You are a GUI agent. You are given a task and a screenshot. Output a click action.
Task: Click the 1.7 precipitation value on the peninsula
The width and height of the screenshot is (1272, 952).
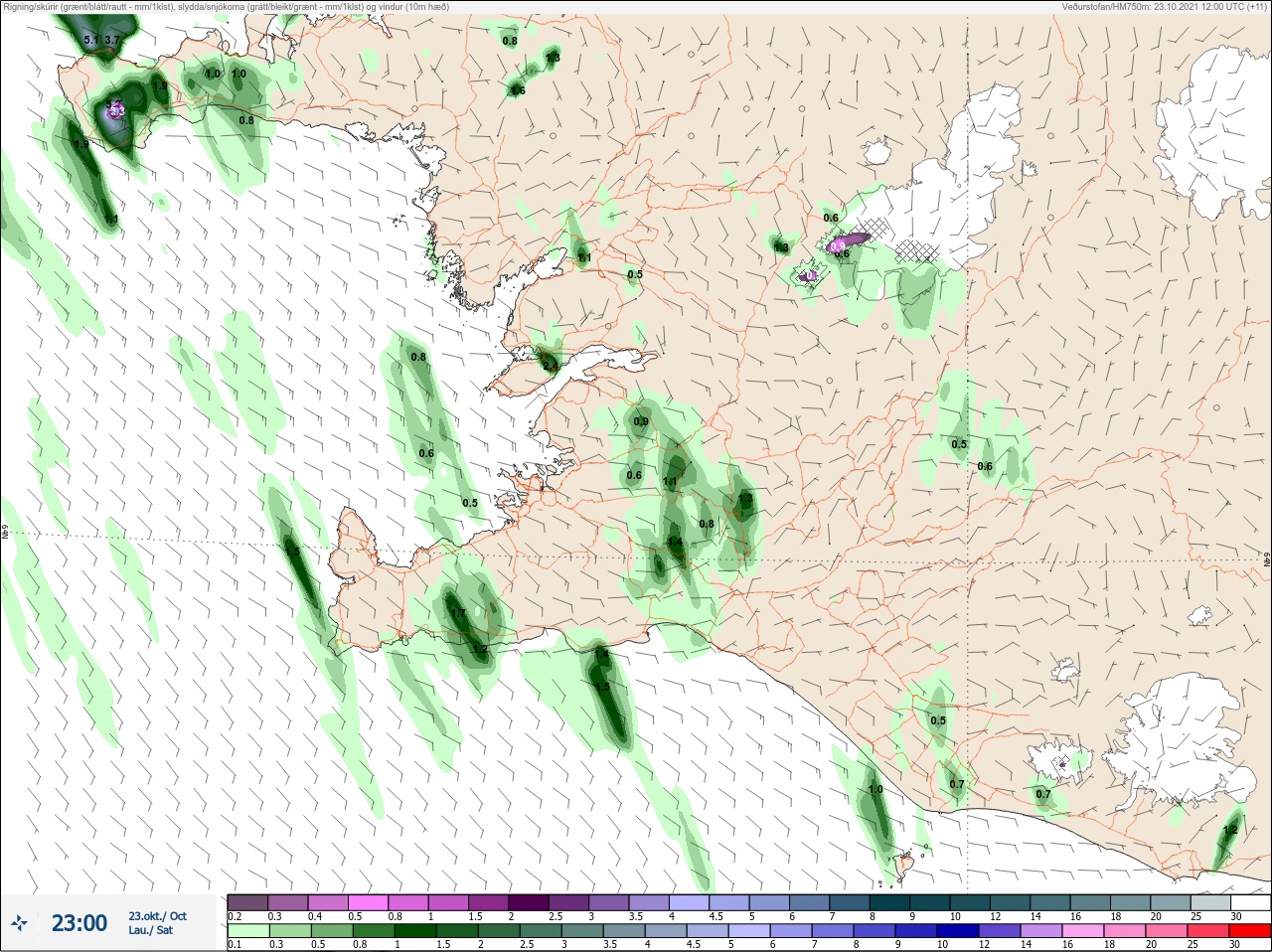click(x=458, y=614)
